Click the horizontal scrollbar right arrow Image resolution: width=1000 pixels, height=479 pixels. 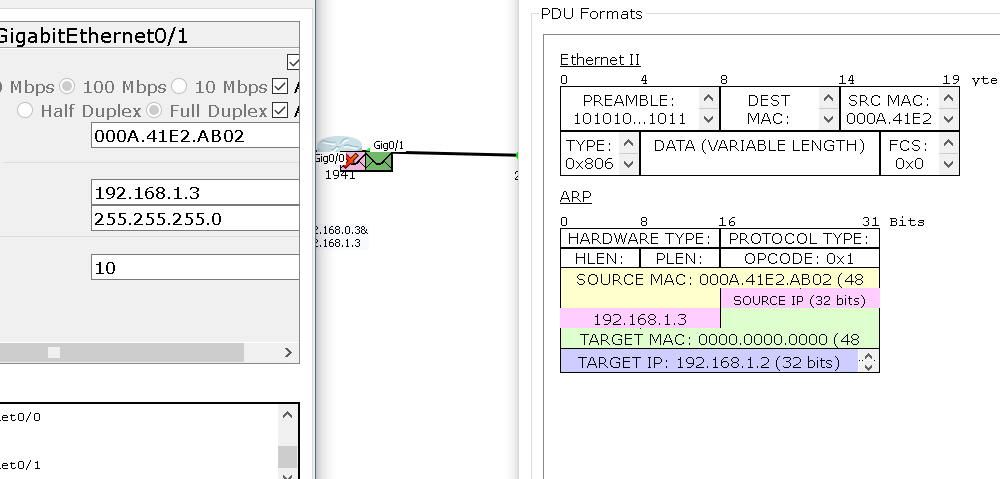point(288,352)
